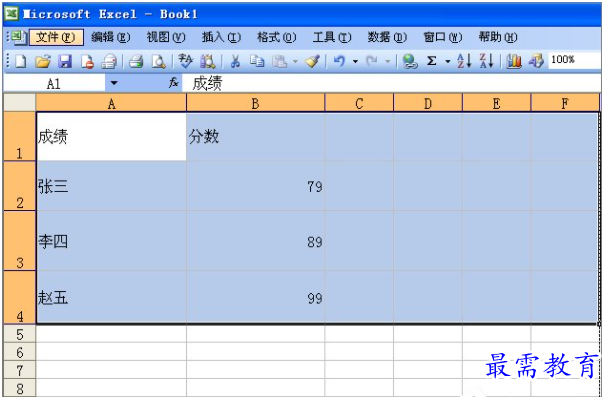
Task: Select column F header
Action: click(565, 103)
